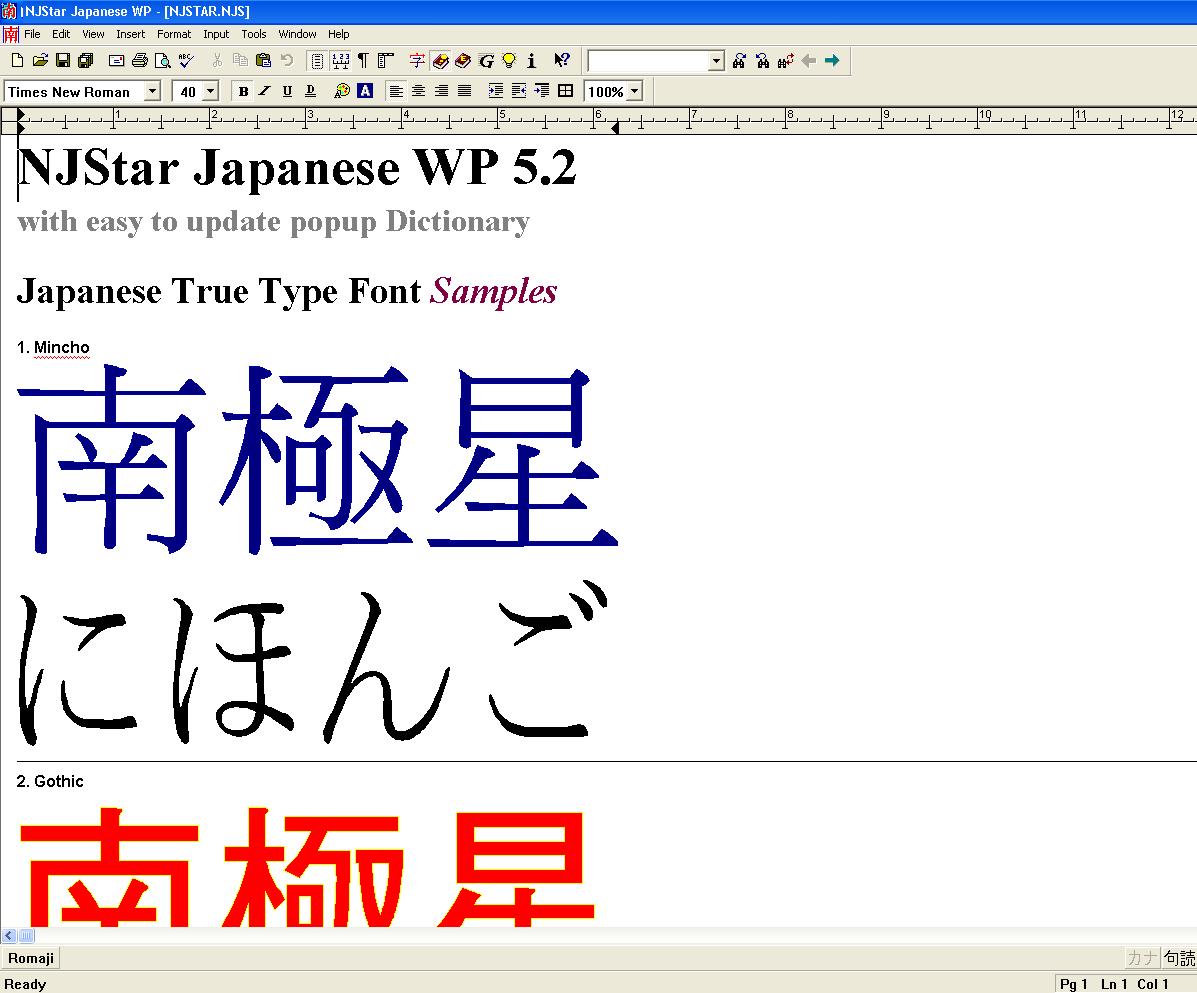Click the open folder icon in toolbar
Viewport: 1197px width, 993px height.
(x=40, y=60)
